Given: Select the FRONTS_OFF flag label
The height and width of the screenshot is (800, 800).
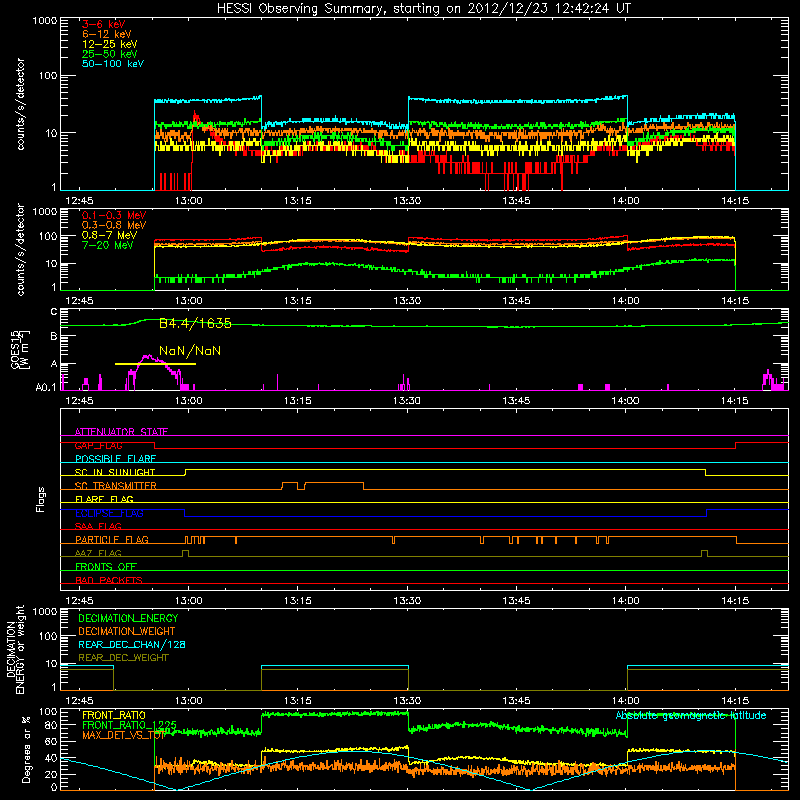Looking at the screenshot, I should coord(106,567).
